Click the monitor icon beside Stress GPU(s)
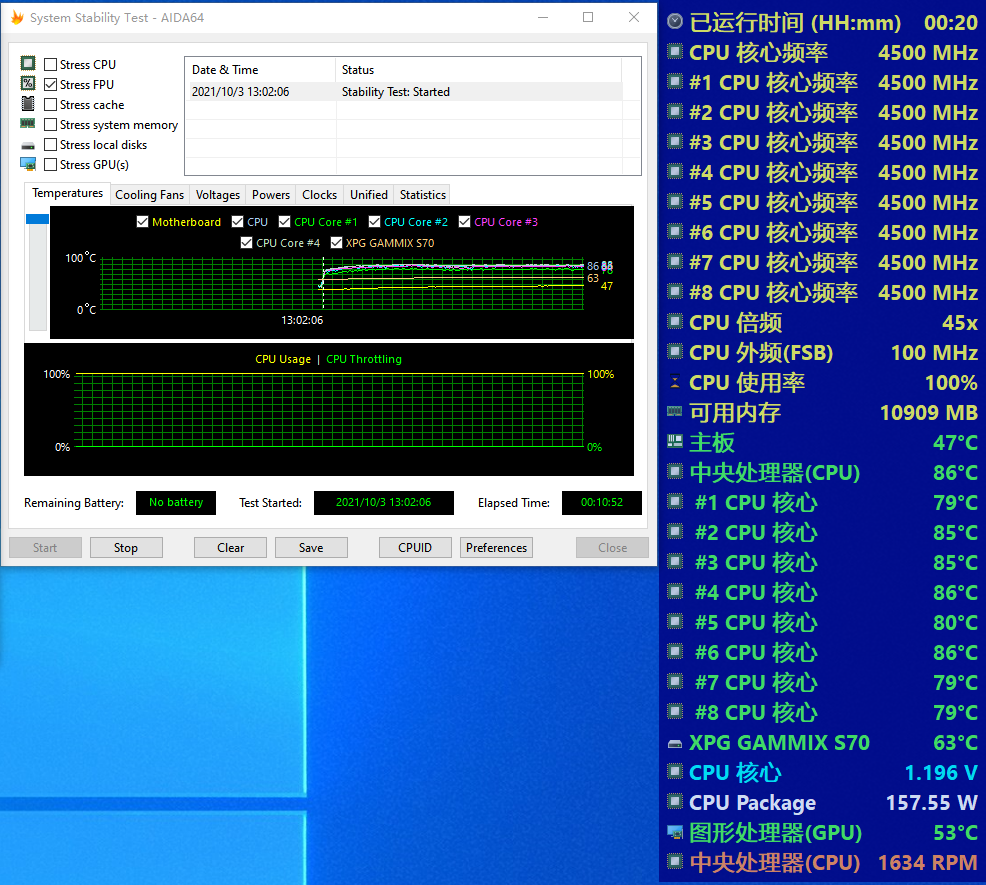Viewport: 986px width, 885px height. [28, 164]
